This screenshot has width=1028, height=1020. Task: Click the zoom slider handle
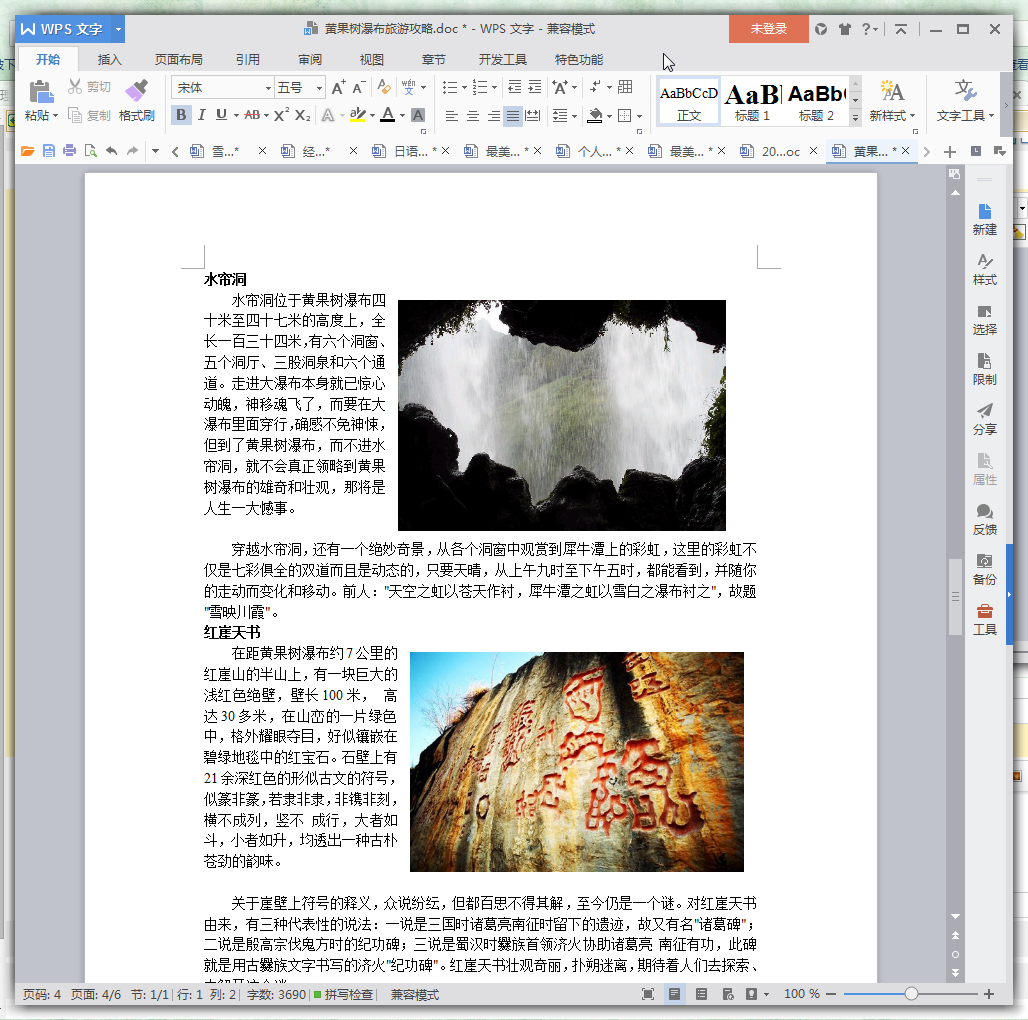[911, 994]
